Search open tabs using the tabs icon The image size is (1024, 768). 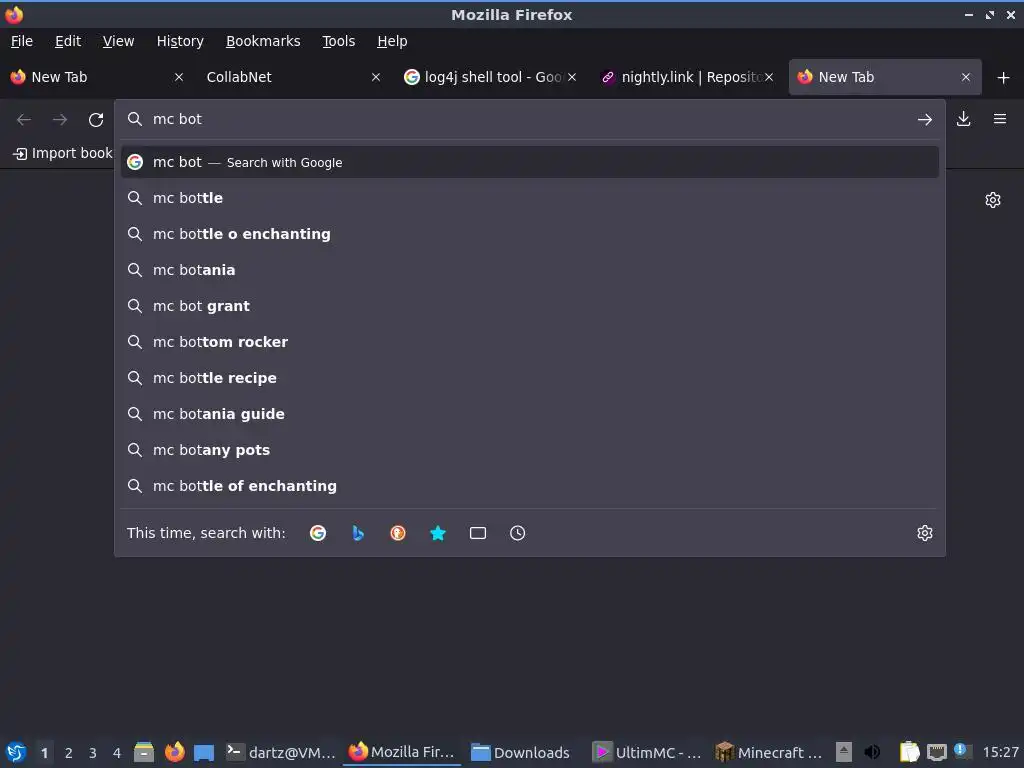(x=478, y=533)
